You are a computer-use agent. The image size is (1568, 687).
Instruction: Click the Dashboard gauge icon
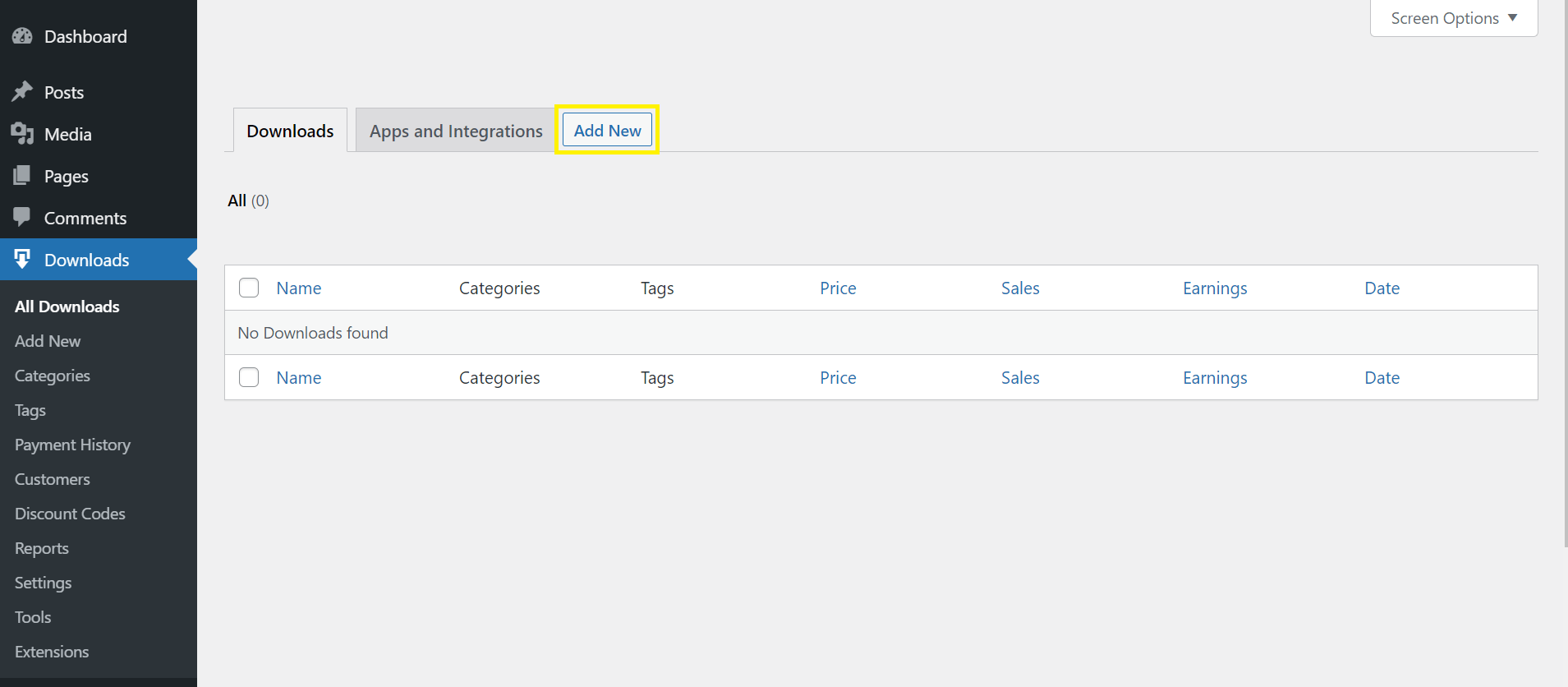click(22, 36)
